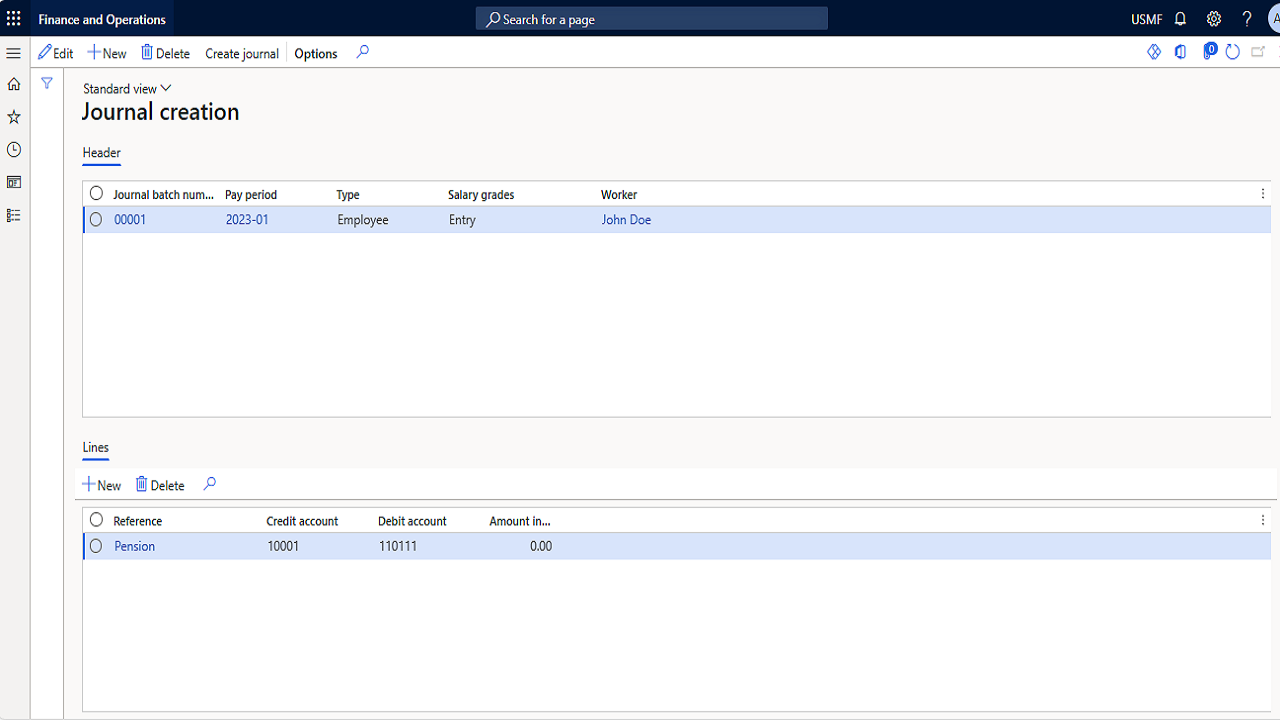1280x720 pixels.
Task: Delete the selected journal header
Action: (x=165, y=53)
